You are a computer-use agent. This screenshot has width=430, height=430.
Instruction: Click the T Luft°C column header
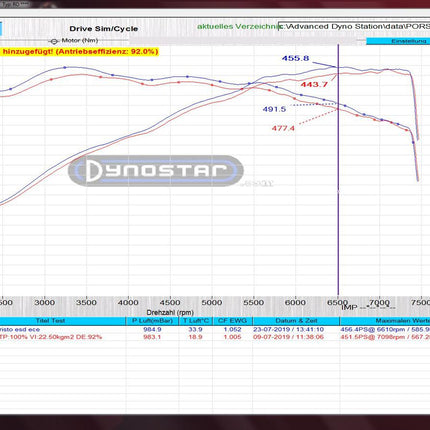point(196,321)
